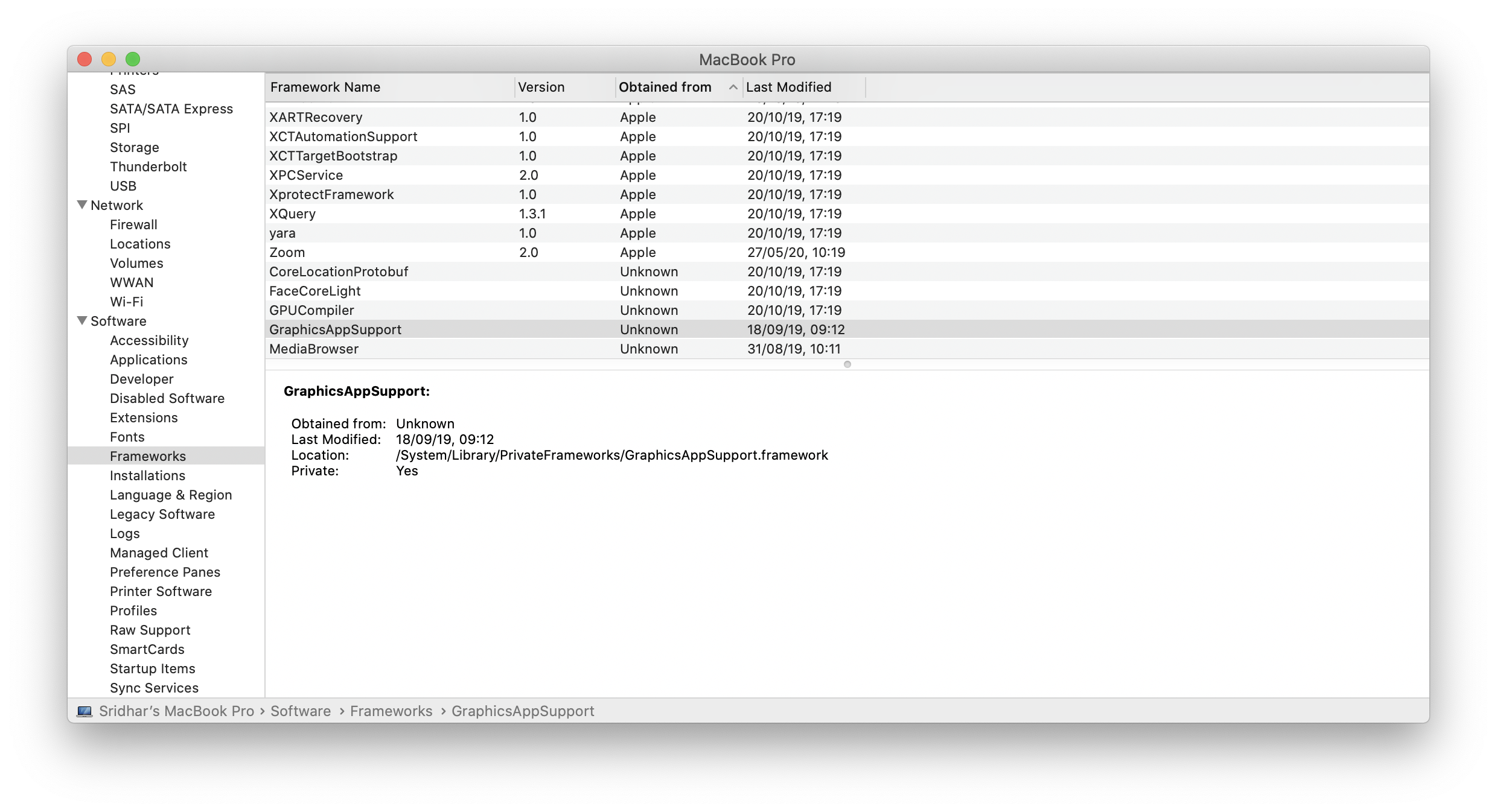The height and width of the screenshot is (812, 1497).
Task: Sort by the Version column header
Action: click(x=541, y=87)
